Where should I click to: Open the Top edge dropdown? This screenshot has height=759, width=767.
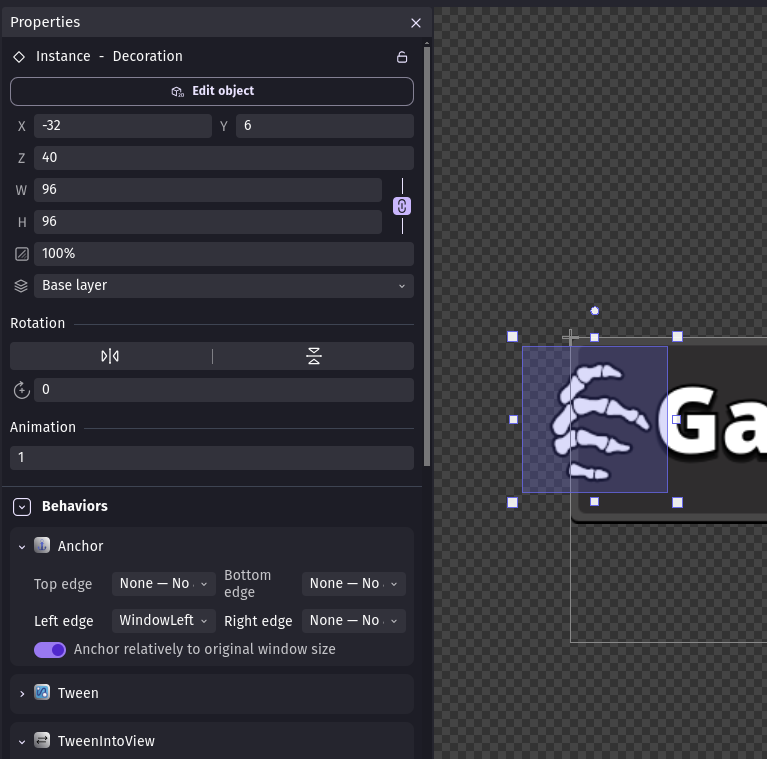(164, 584)
